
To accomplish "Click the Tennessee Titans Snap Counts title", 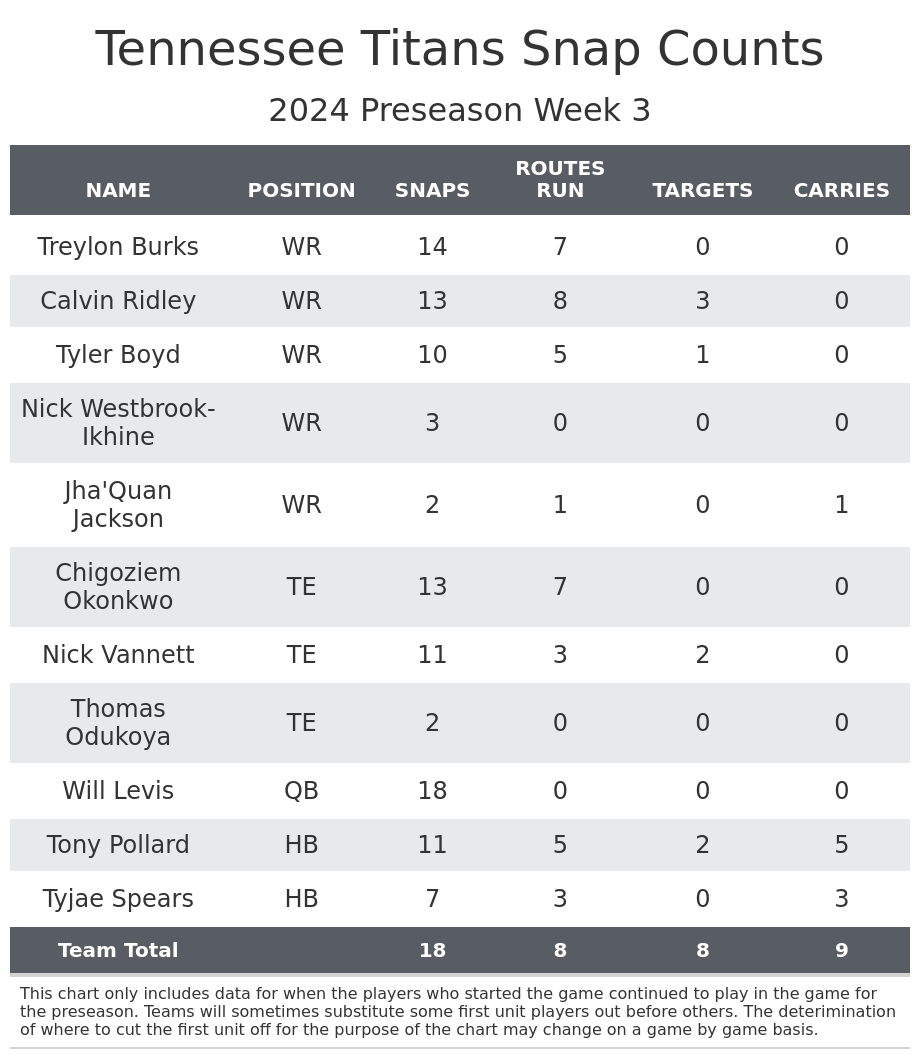I will pos(459,51).
